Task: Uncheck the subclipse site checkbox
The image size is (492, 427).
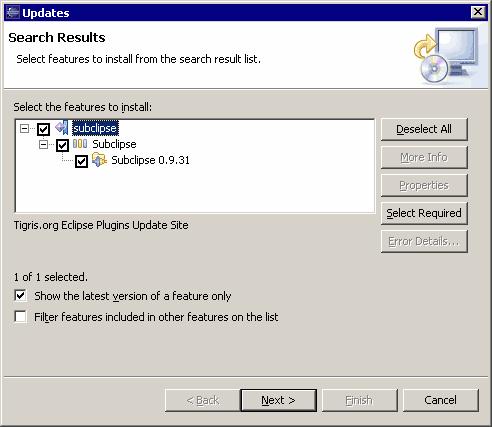Action: coord(43,129)
